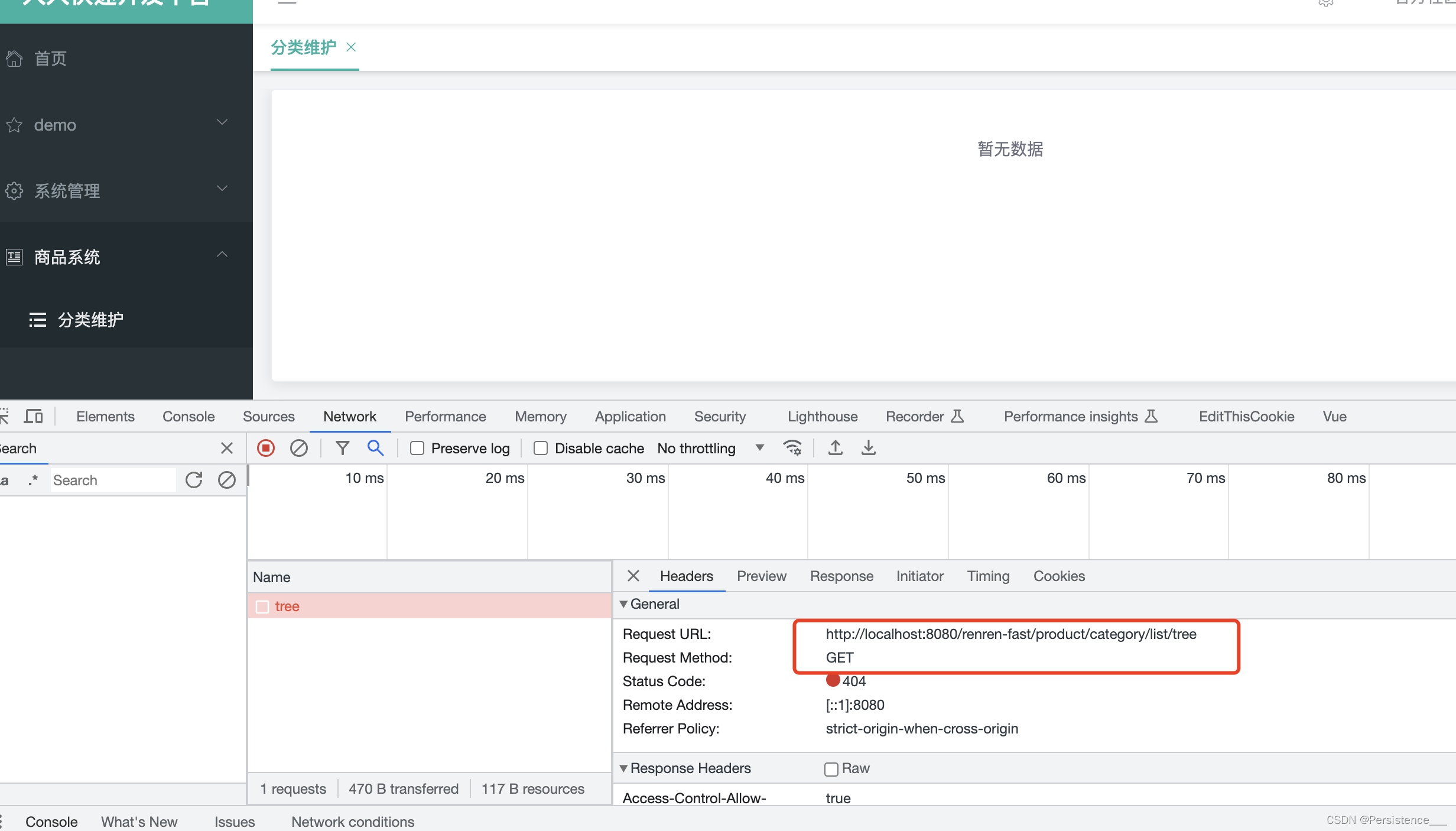
Task: Switch to the Response tab of request
Action: click(x=842, y=576)
